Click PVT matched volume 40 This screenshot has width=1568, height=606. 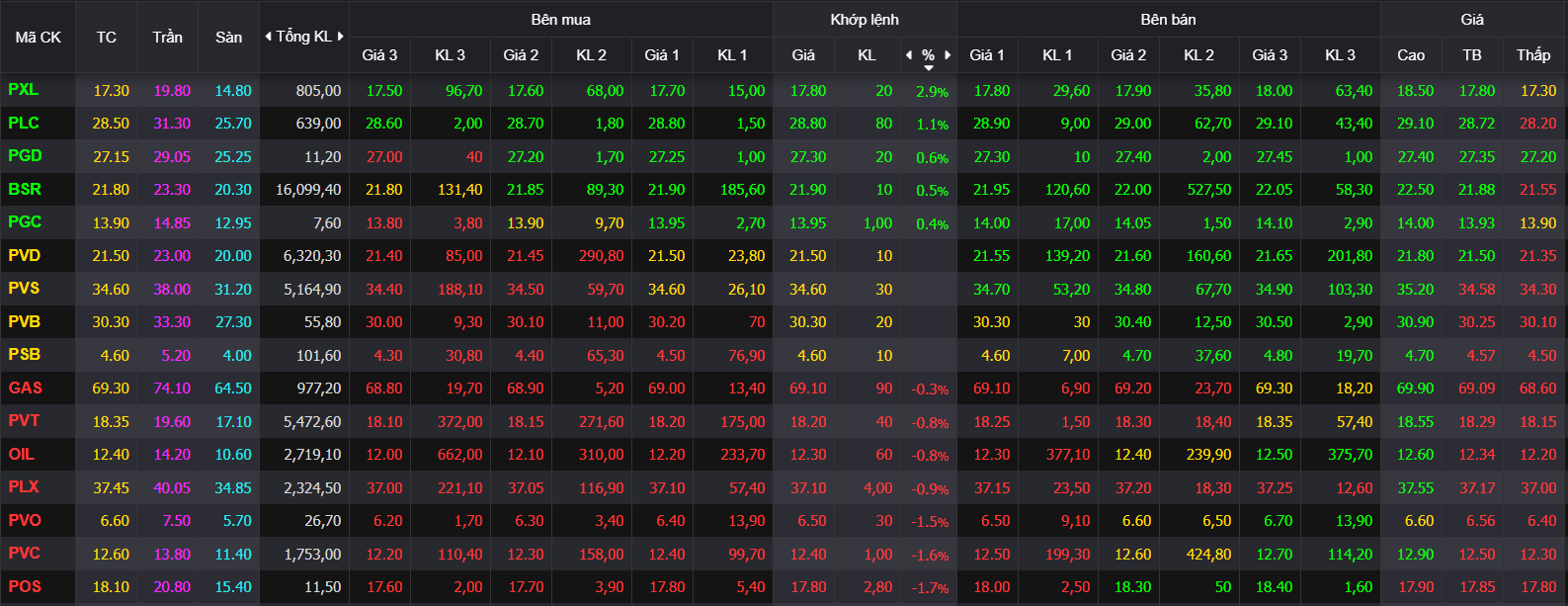click(x=884, y=422)
